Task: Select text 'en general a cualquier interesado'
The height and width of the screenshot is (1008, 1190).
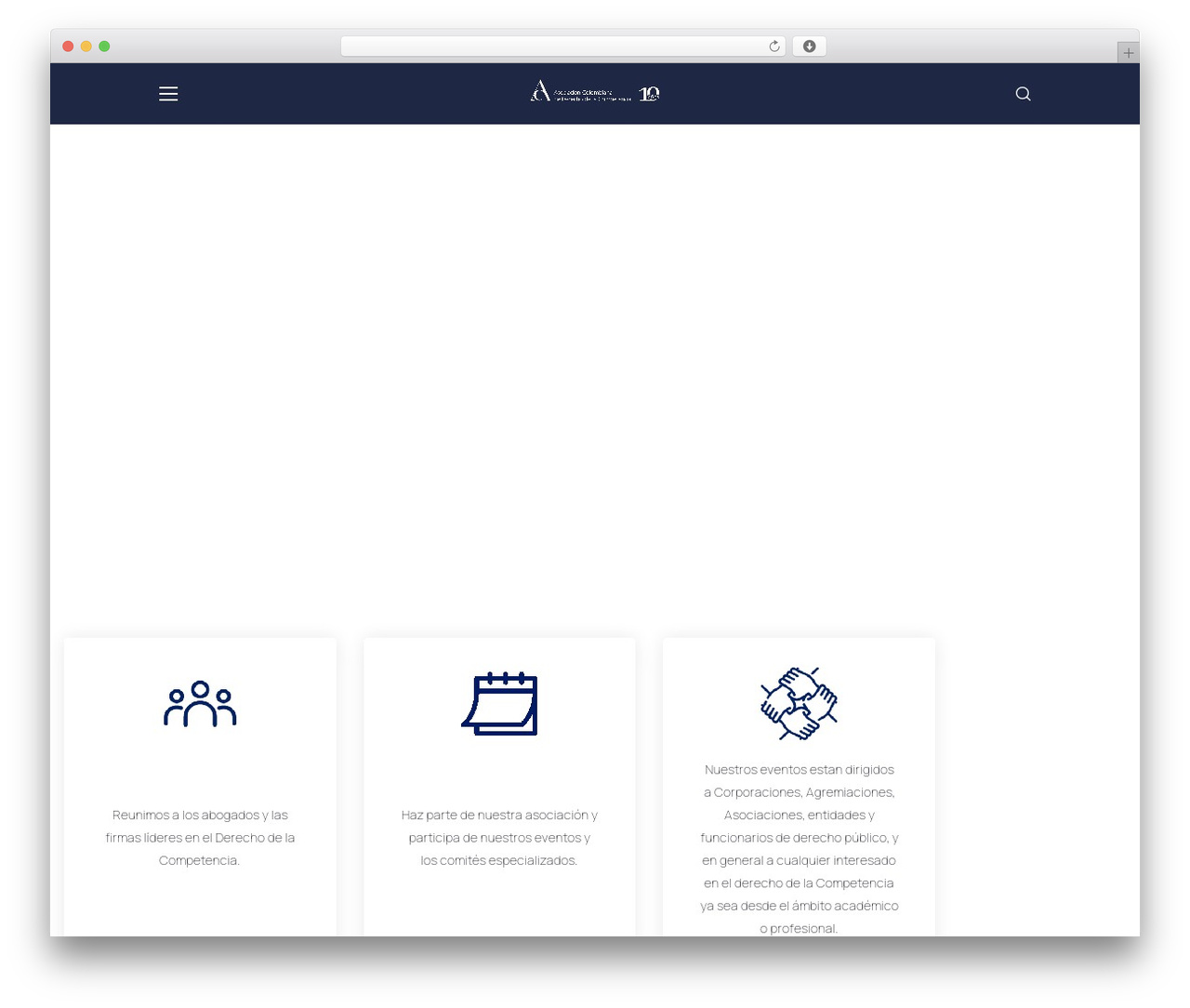Action: point(800,861)
